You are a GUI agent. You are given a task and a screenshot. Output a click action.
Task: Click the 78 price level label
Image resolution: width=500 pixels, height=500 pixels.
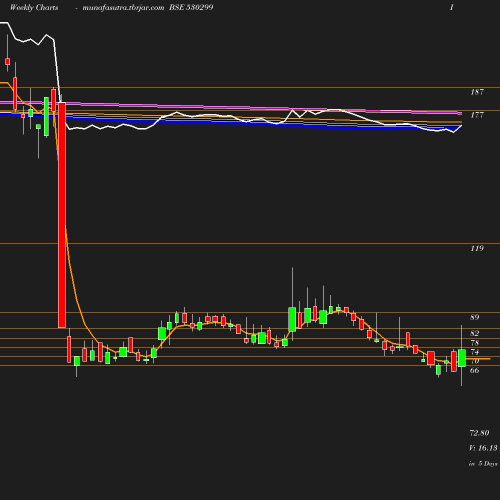click(x=475, y=343)
